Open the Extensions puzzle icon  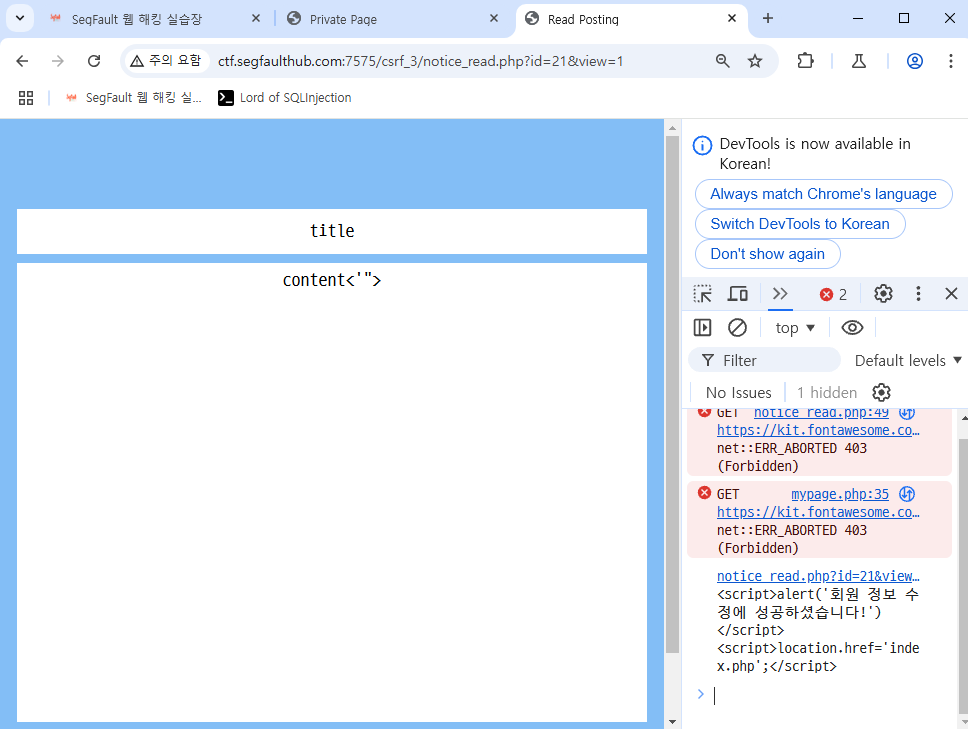(x=805, y=60)
